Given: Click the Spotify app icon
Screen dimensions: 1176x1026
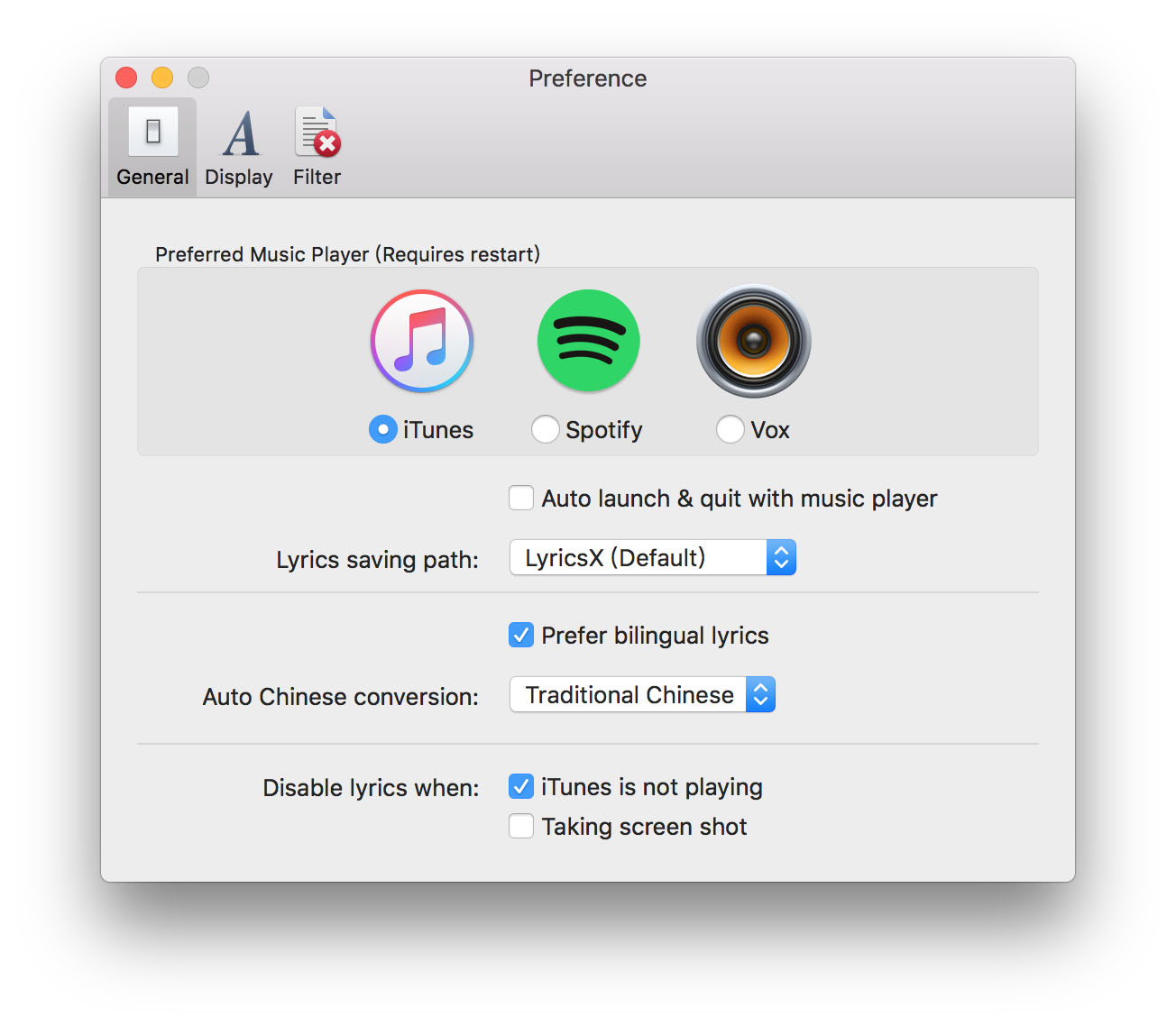Looking at the screenshot, I should click(589, 341).
